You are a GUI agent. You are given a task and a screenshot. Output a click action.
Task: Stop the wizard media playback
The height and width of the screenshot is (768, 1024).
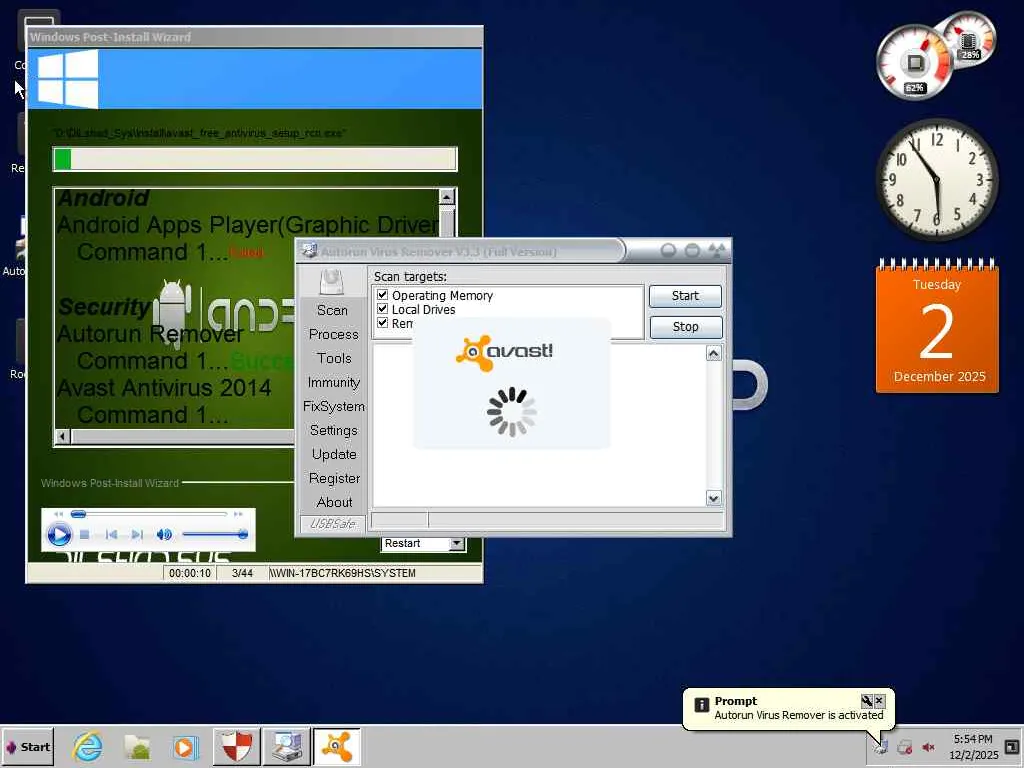[84, 534]
